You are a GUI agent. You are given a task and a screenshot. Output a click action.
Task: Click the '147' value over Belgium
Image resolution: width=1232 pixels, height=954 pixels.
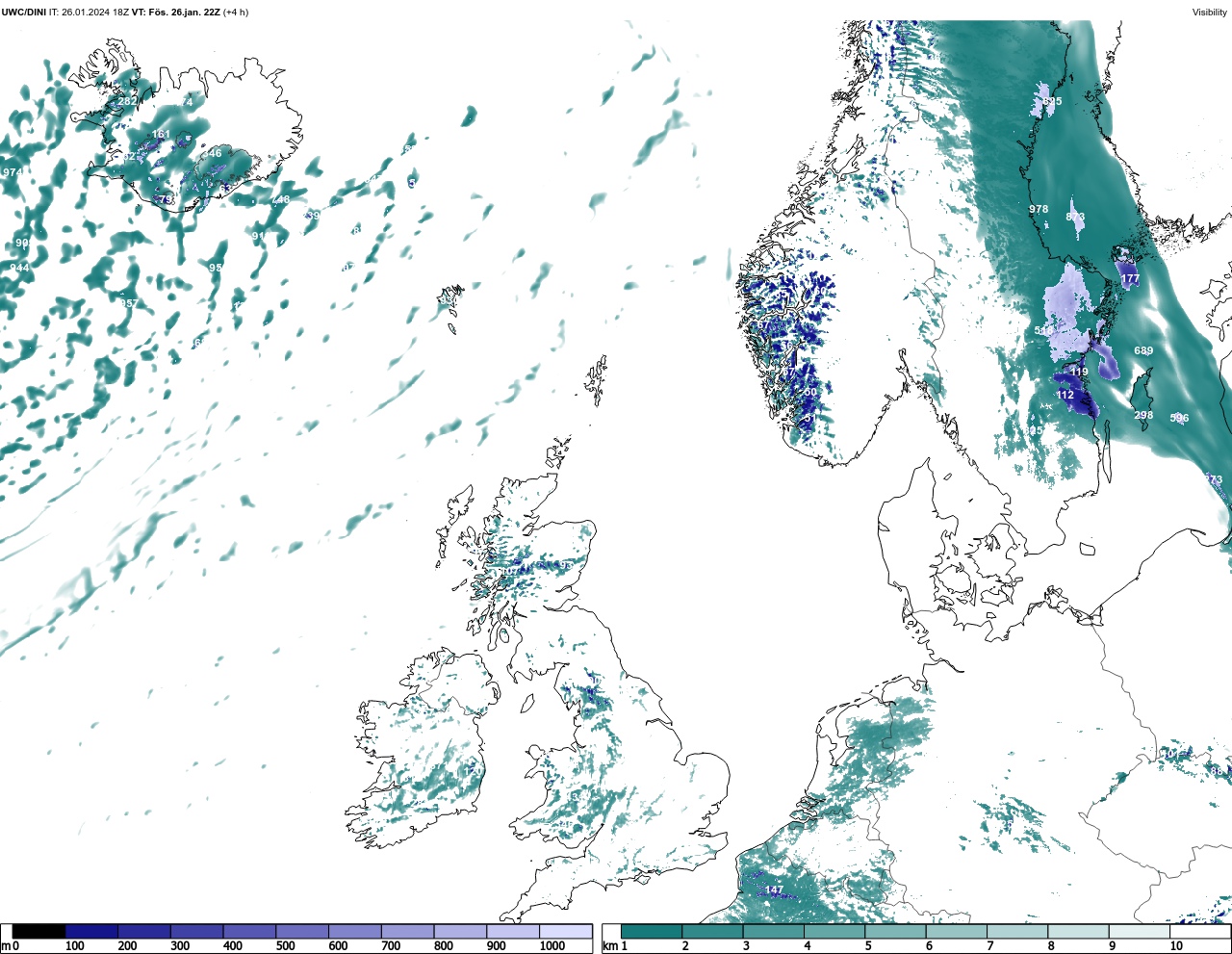point(774,890)
